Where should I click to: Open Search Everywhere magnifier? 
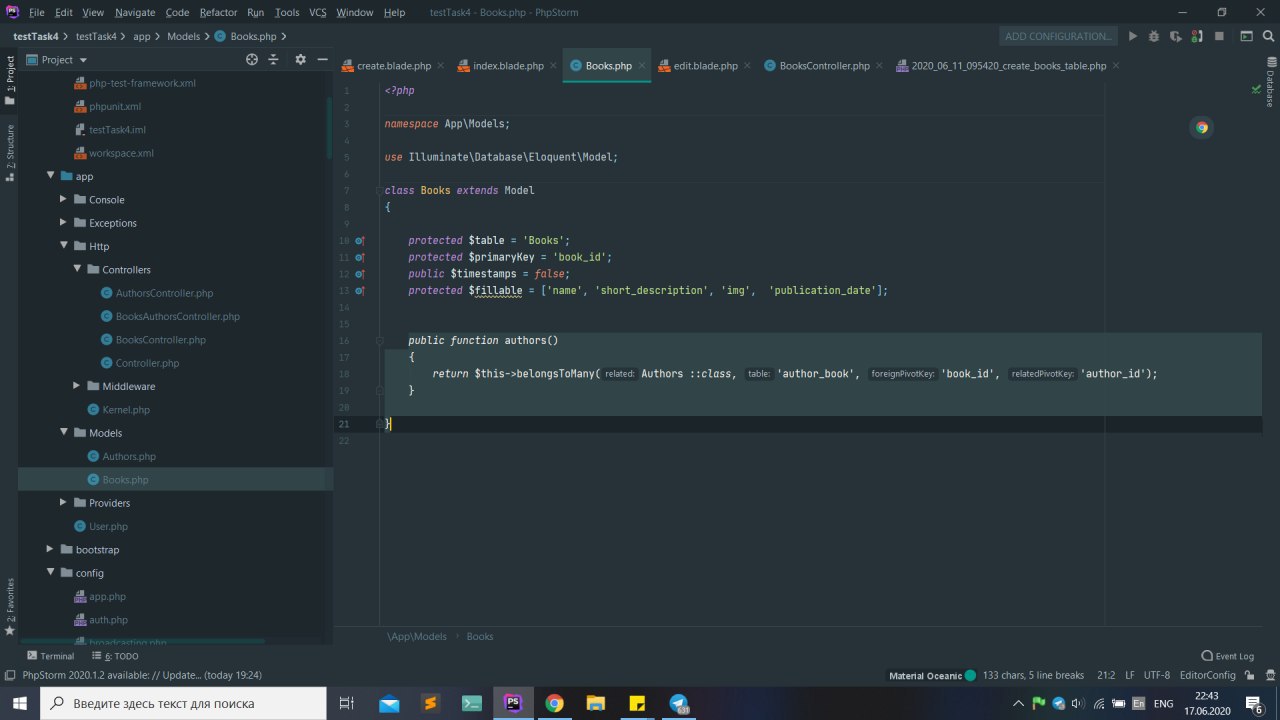tap(1268, 36)
